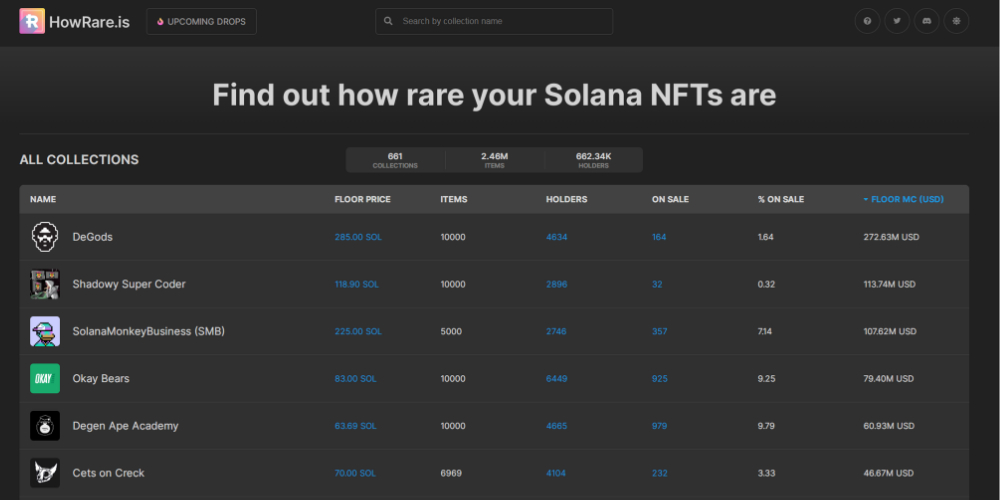Viewport: 1000px width, 500px height.
Task: Open Cets on Creck name link
Action: click(108, 473)
